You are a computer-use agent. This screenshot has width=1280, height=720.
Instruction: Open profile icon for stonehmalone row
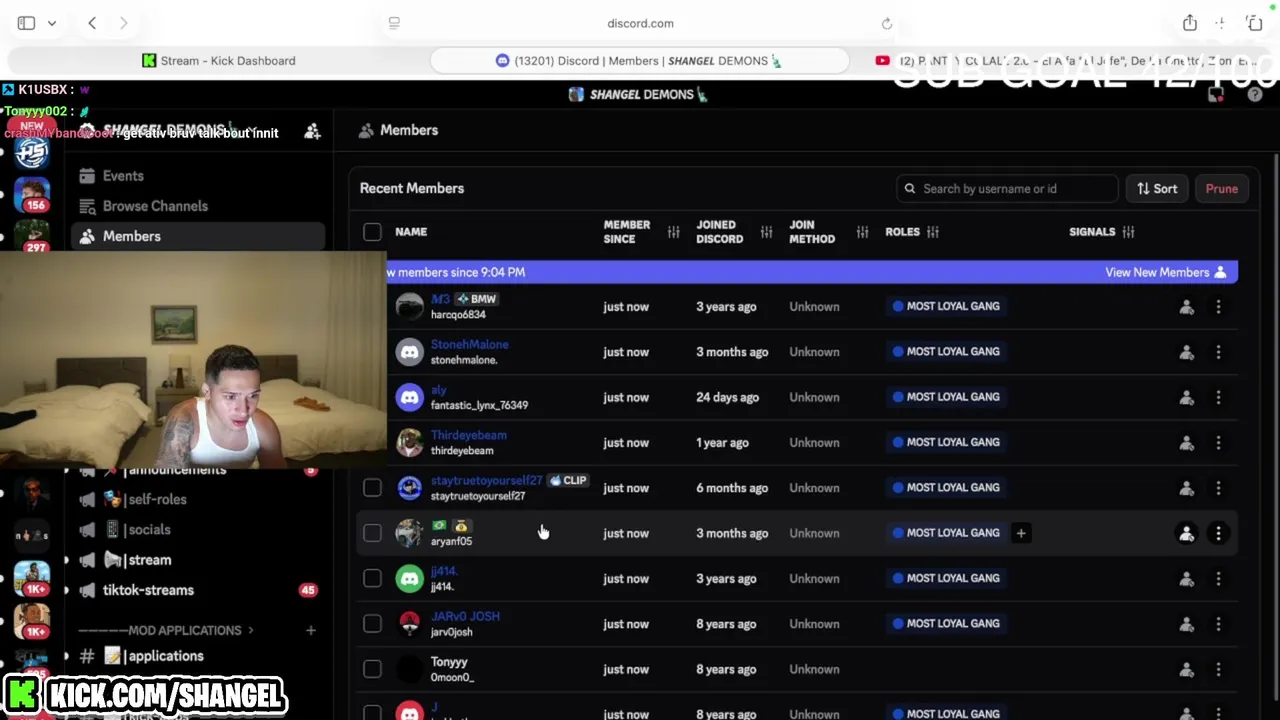click(x=1186, y=353)
